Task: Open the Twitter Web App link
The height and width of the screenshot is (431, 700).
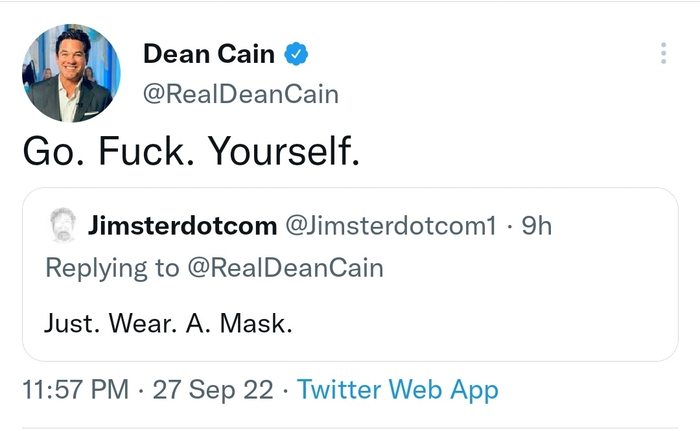Action: click(397, 389)
